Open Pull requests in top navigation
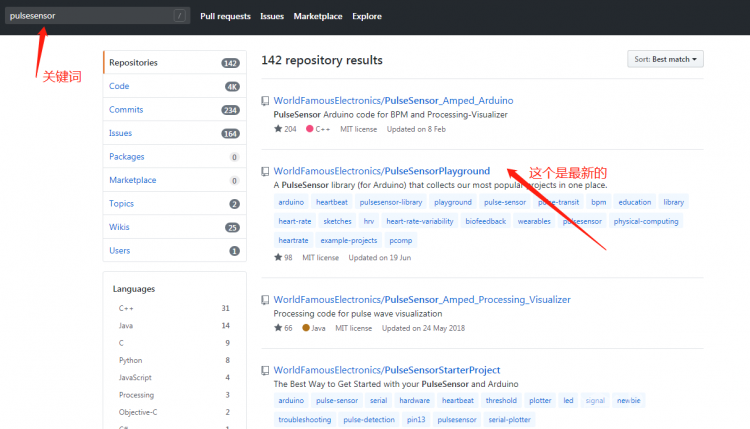The height and width of the screenshot is (429, 750). tap(225, 16)
